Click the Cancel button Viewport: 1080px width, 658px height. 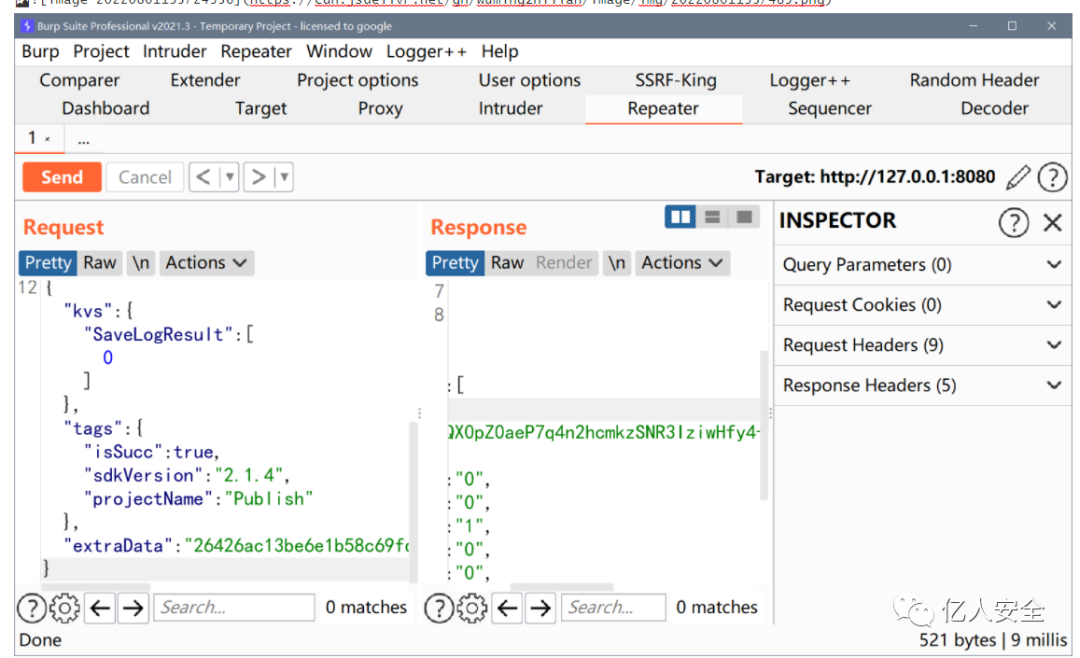tap(145, 177)
